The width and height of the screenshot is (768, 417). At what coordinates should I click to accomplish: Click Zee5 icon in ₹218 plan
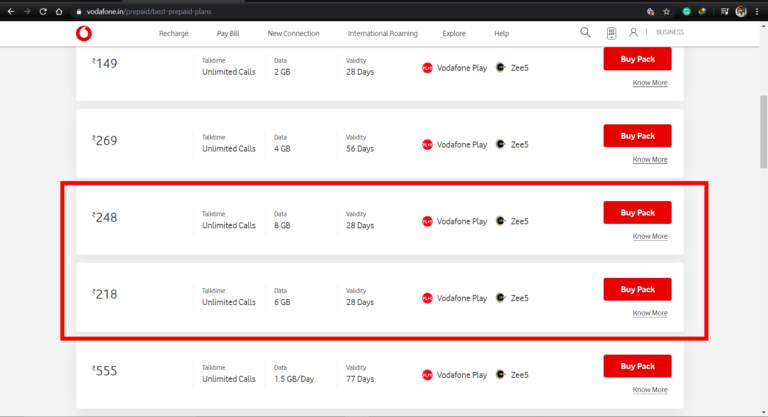tap(501, 298)
